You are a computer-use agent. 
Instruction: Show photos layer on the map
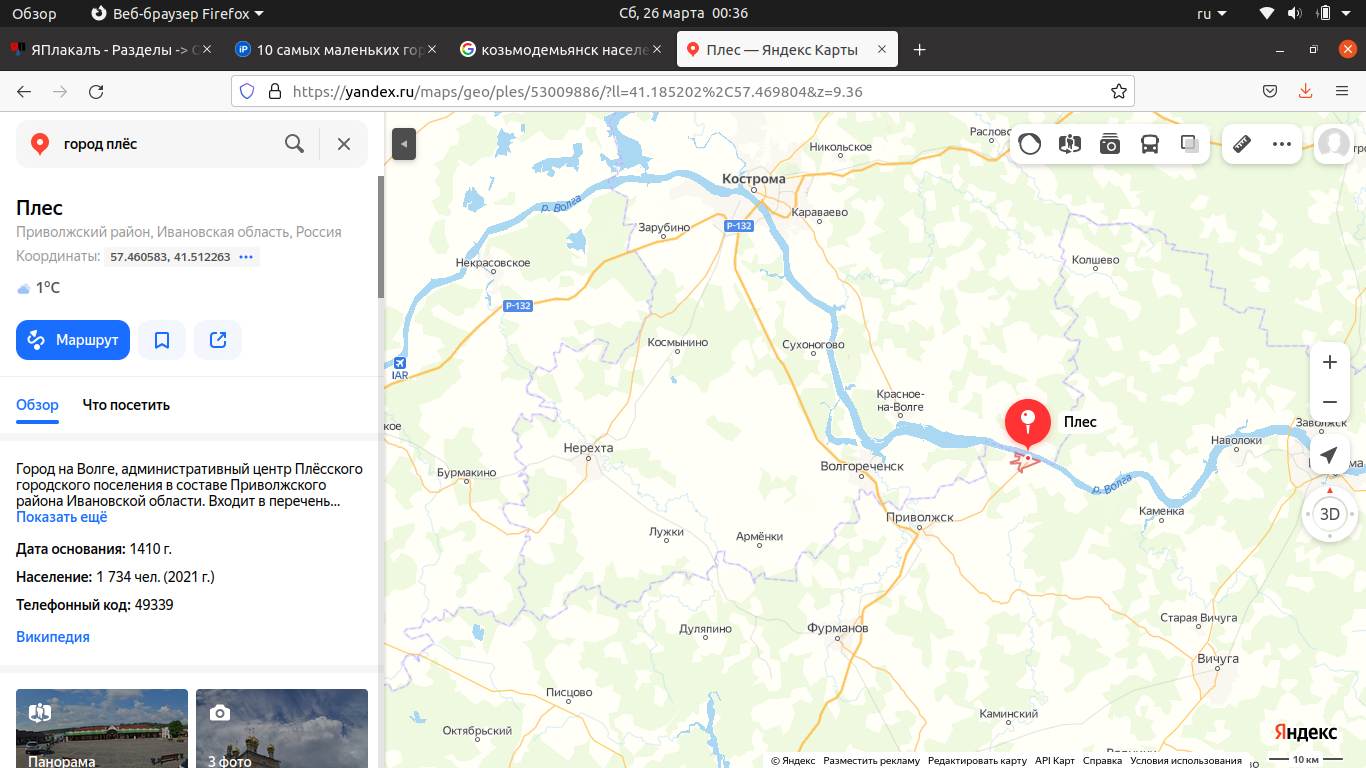[1110, 144]
